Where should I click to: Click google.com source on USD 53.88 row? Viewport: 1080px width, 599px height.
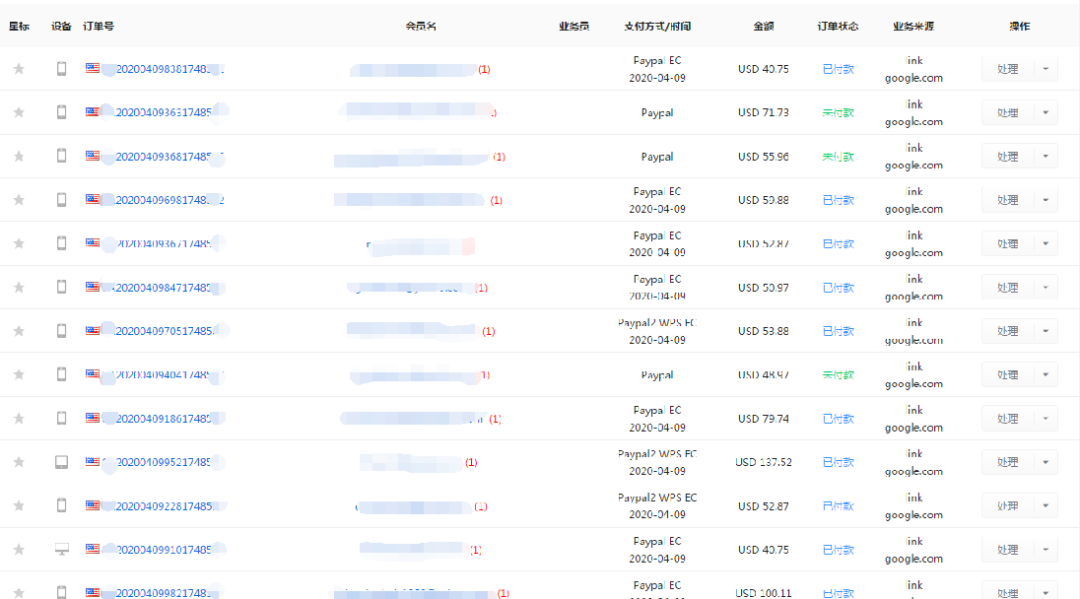pos(913,340)
